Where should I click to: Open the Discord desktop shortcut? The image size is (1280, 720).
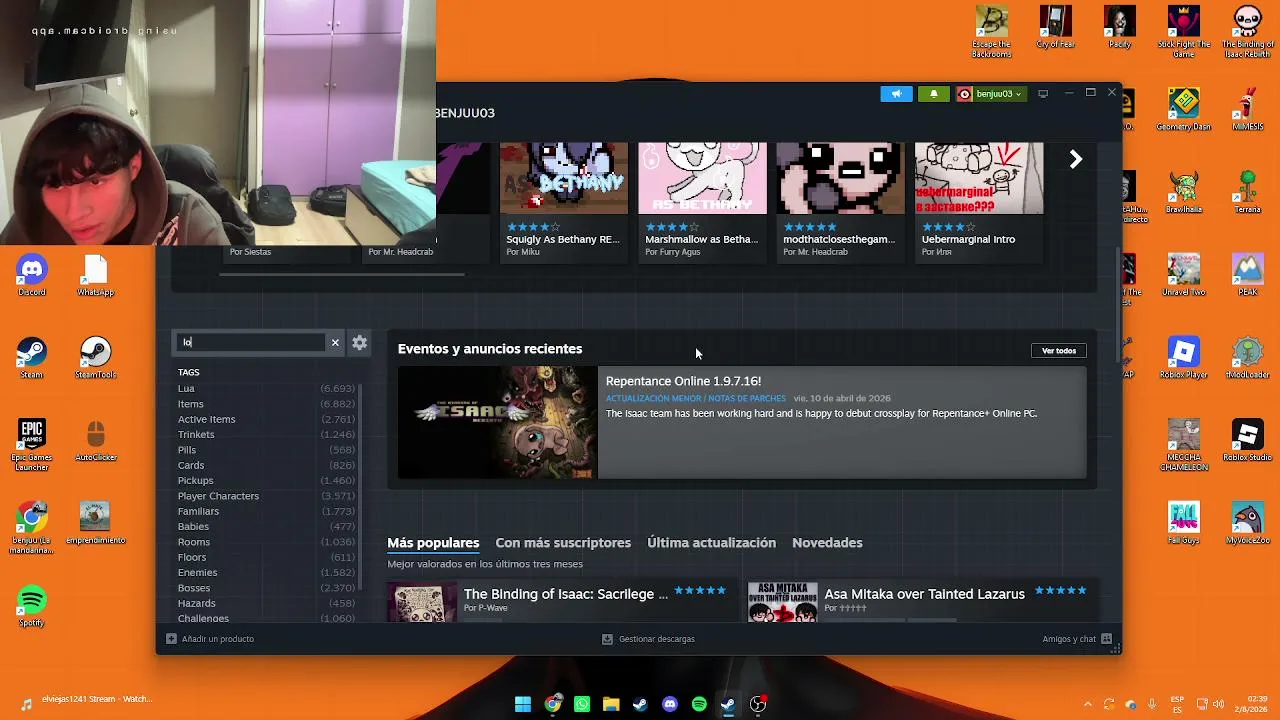pyautogui.click(x=32, y=276)
